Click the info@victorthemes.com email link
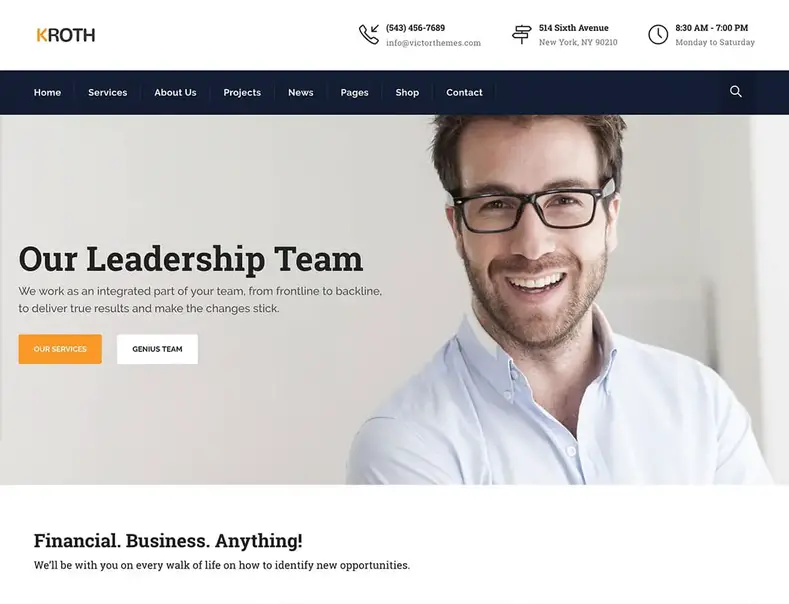The width and height of the screenshot is (789, 604). (x=433, y=43)
